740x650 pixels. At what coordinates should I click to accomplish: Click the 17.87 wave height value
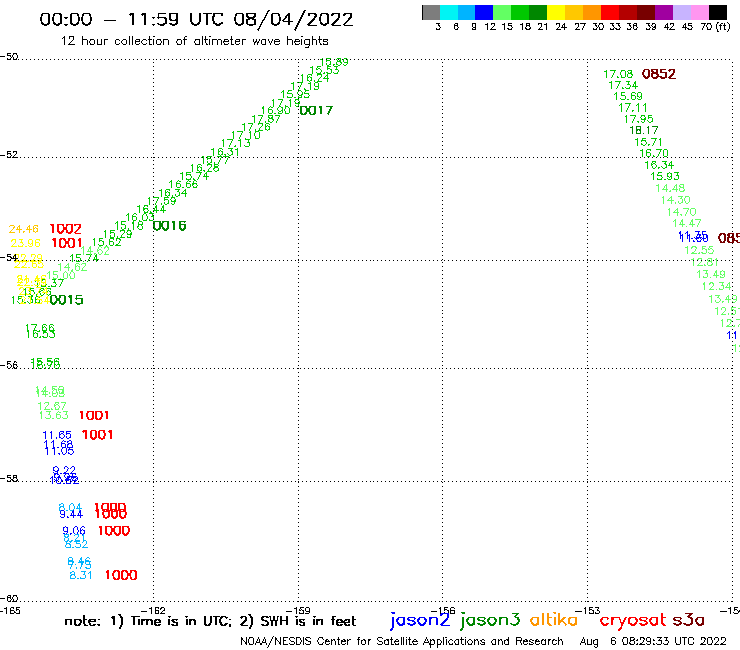tap(266, 119)
